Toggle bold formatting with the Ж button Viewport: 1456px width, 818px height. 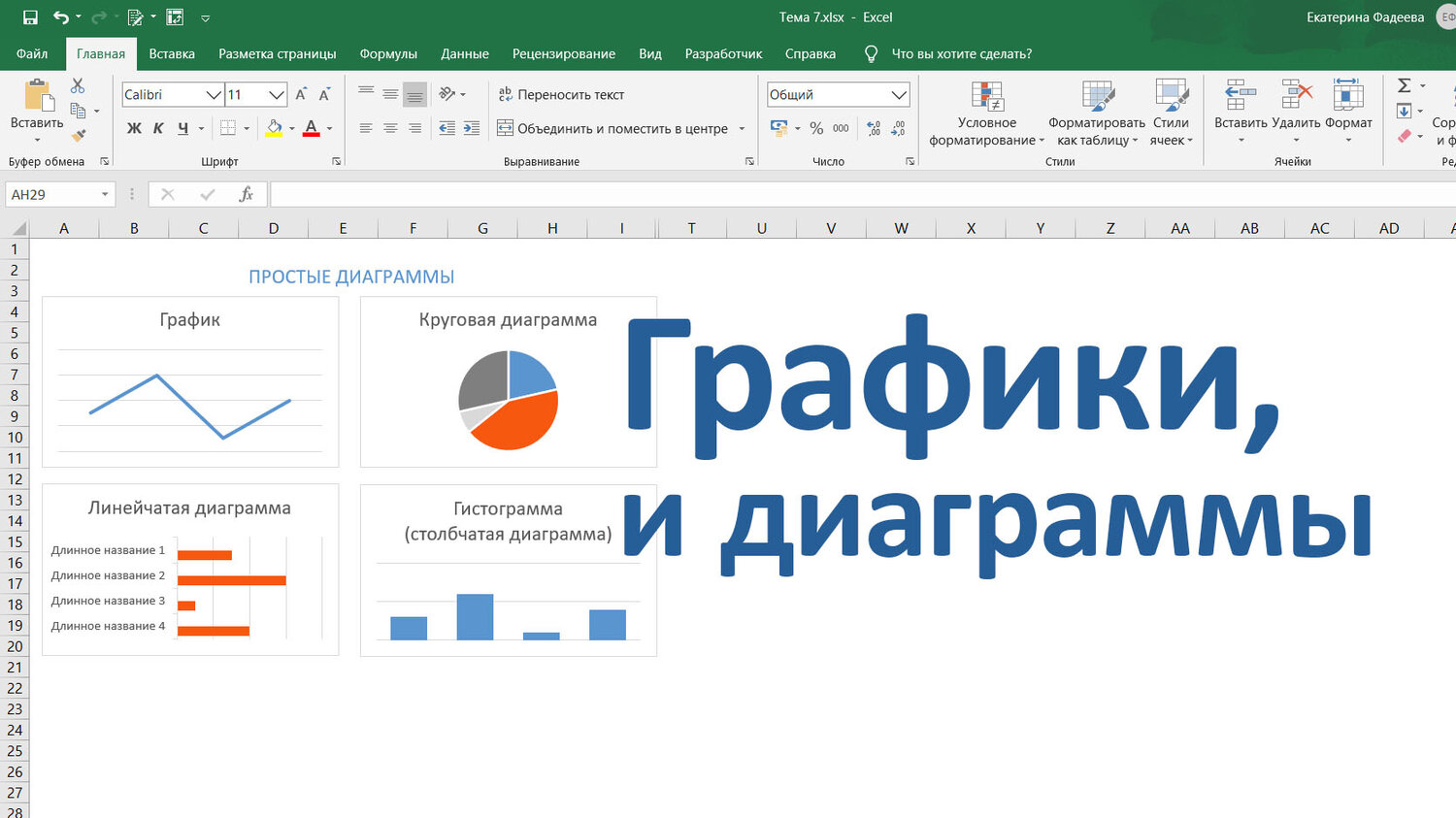point(132,127)
